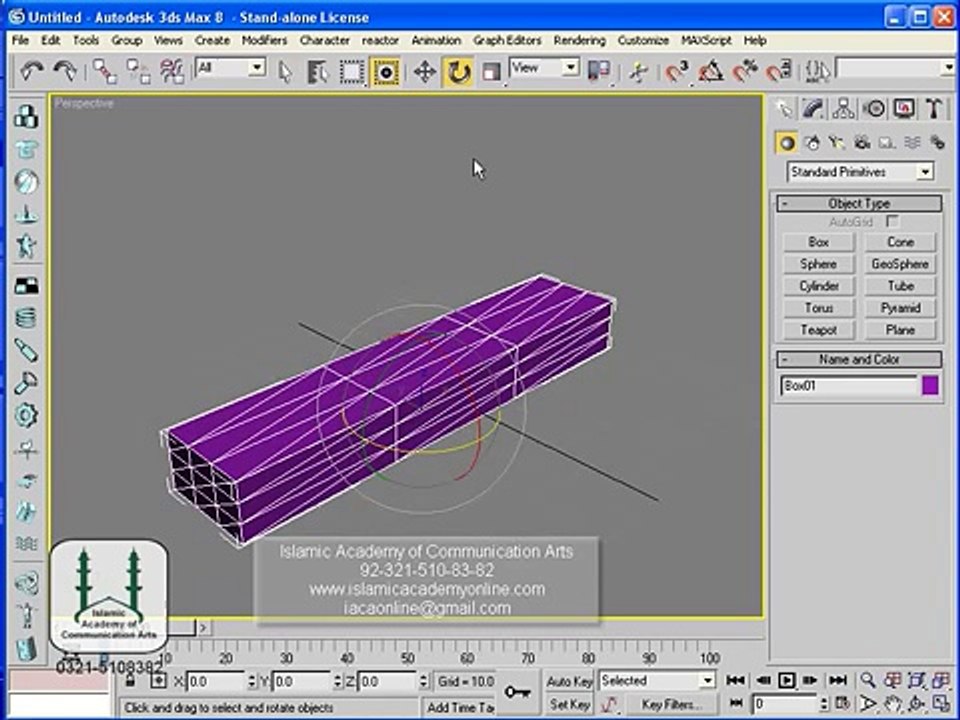Toggle the Angle Snap icon
Viewport: 960px width, 720px height.
710,71
